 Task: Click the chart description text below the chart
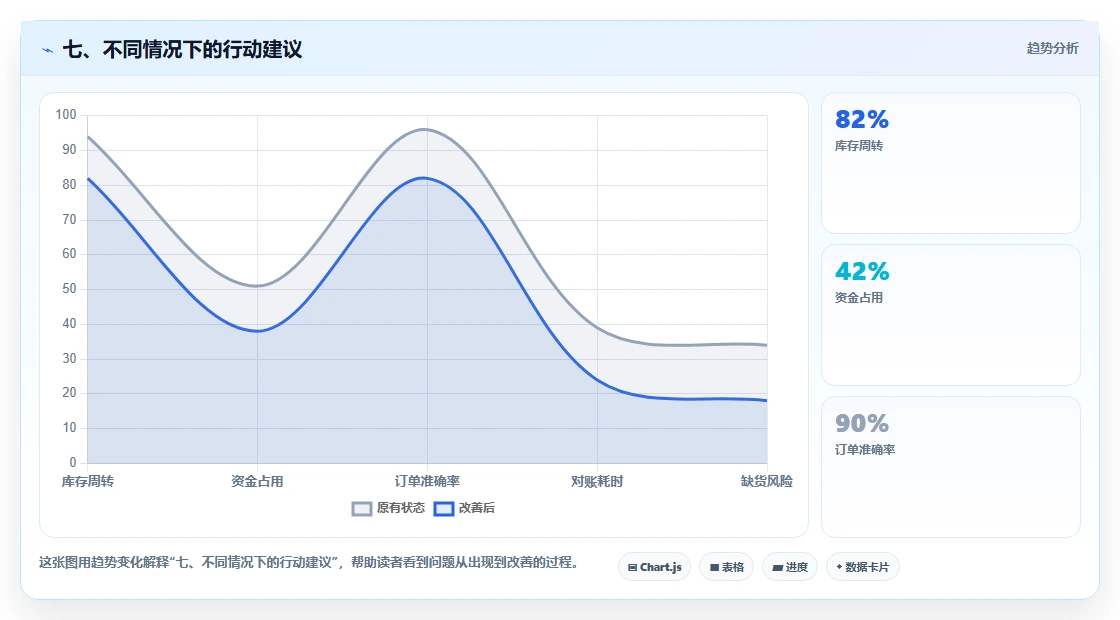click(x=309, y=563)
